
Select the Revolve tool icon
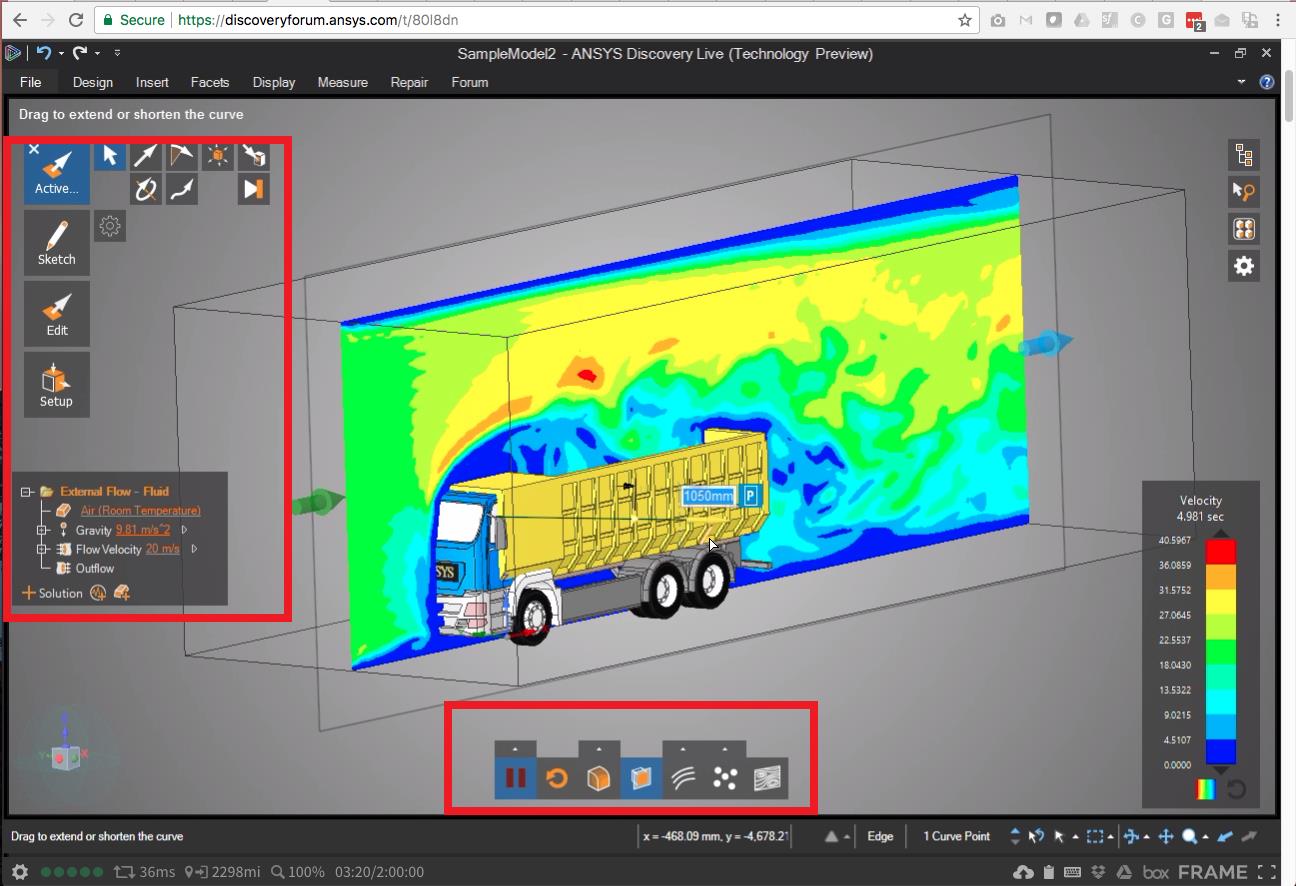tap(146, 188)
